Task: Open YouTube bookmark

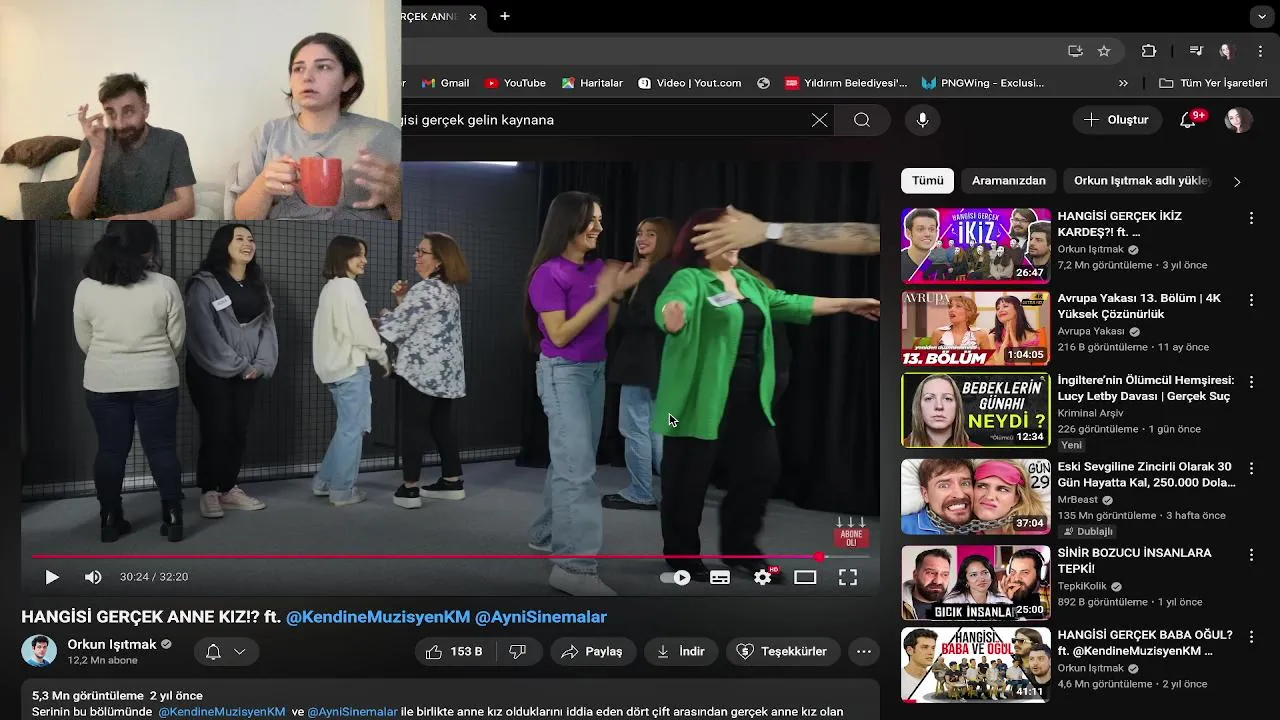Action: 515,83
